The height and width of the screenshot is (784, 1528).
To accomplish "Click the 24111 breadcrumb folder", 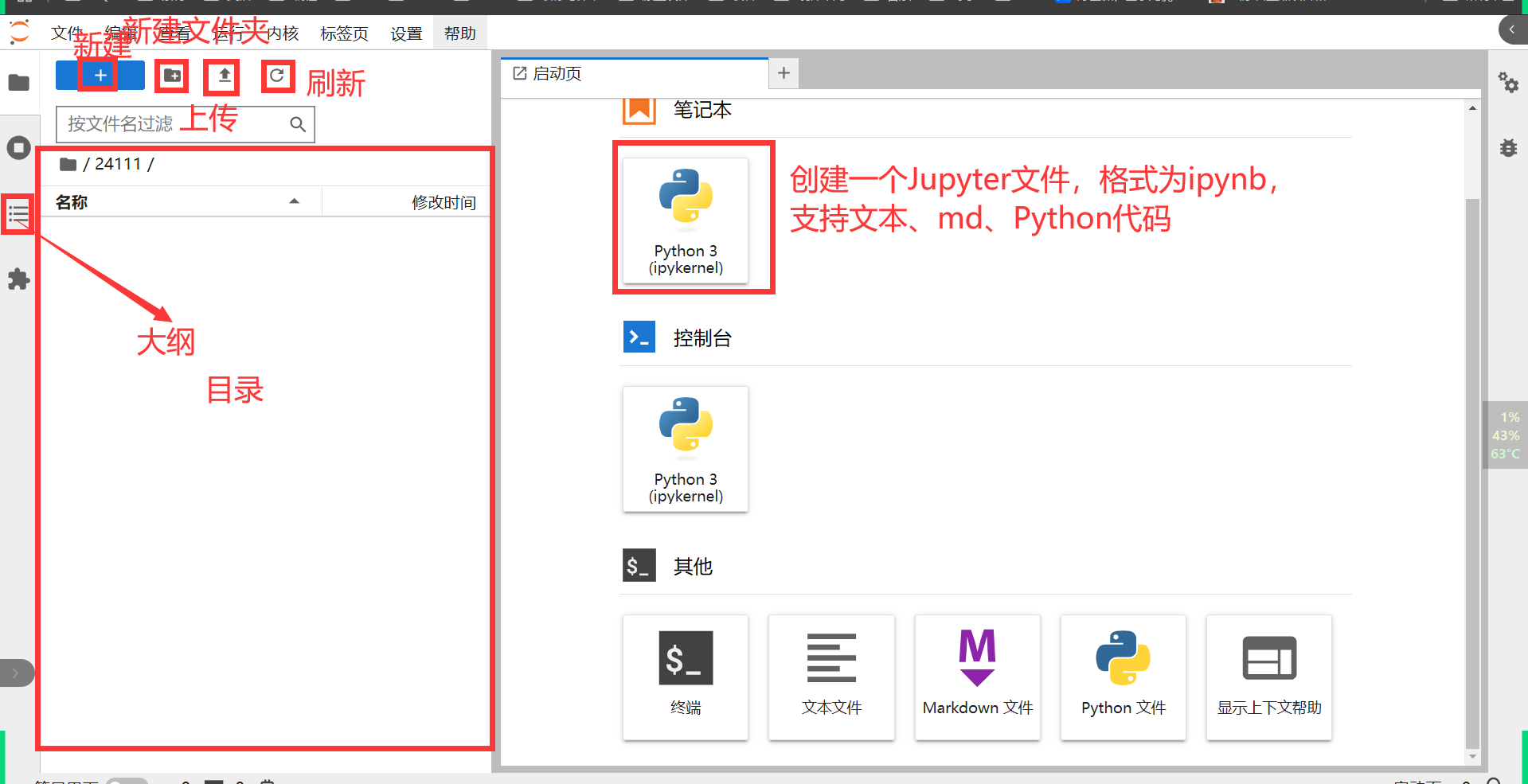I will click(x=118, y=164).
